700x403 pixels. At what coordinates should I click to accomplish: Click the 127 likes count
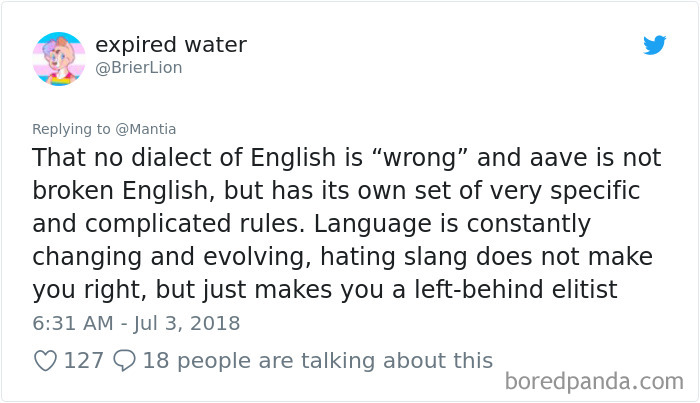pos(84,360)
